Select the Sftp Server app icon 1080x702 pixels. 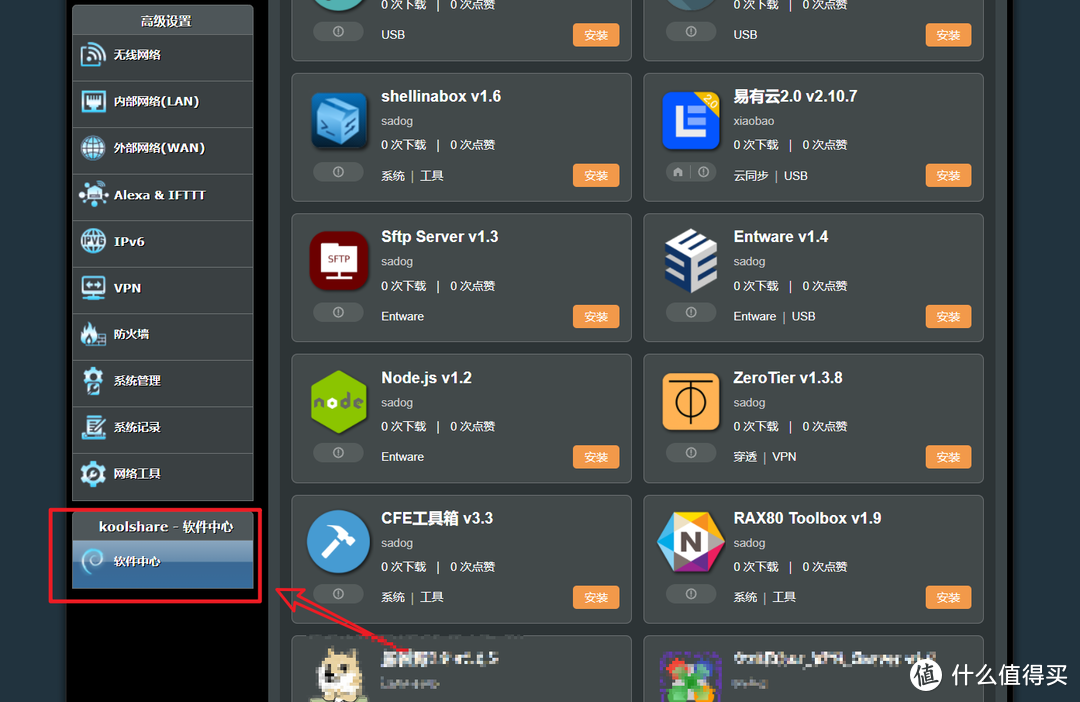[x=339, y=260]
